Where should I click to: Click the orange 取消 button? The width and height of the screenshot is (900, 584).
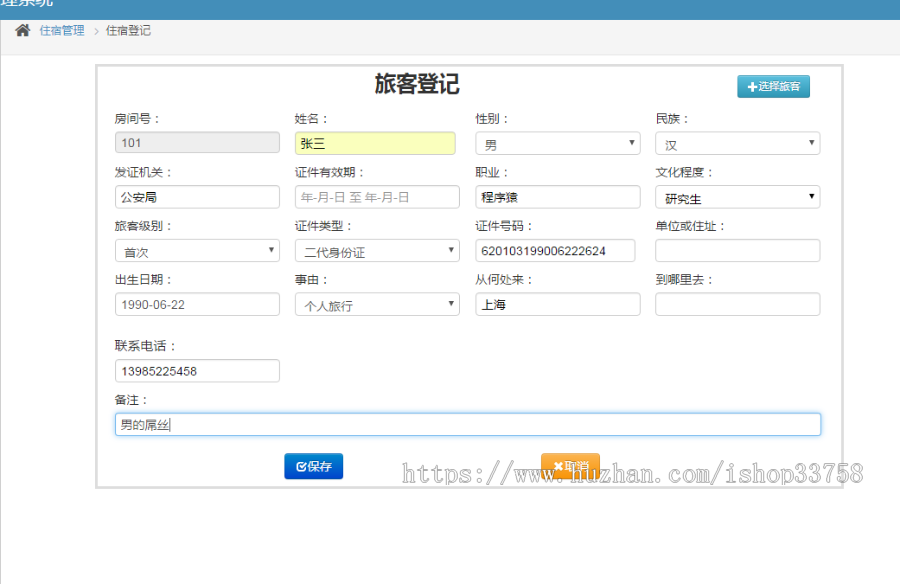[570, 466]
